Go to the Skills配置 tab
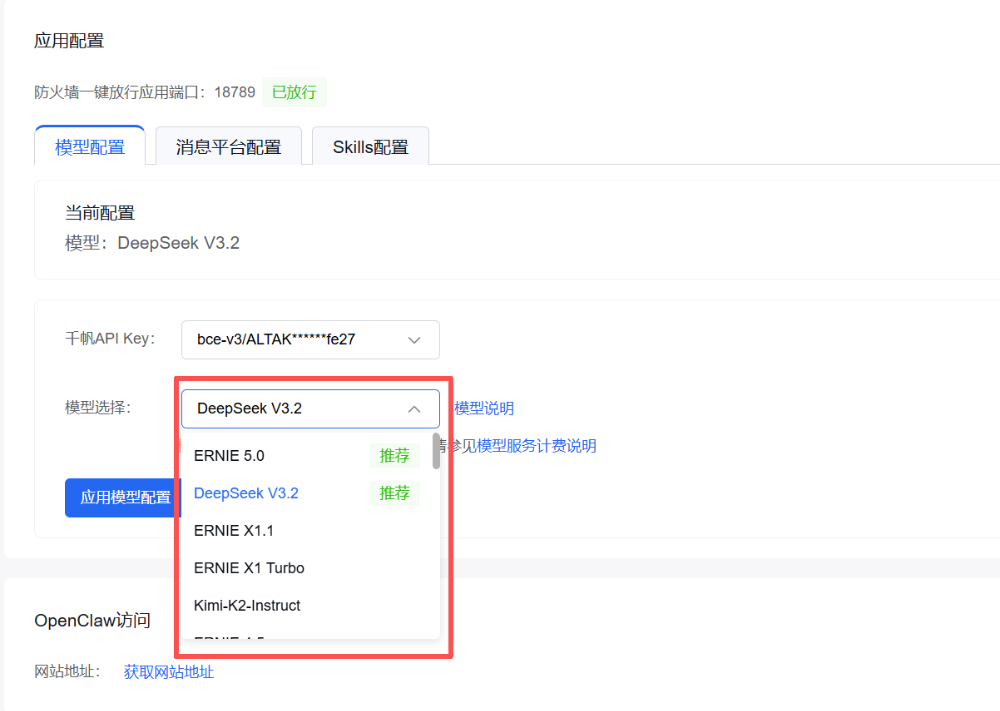 (x=370, y=147)
